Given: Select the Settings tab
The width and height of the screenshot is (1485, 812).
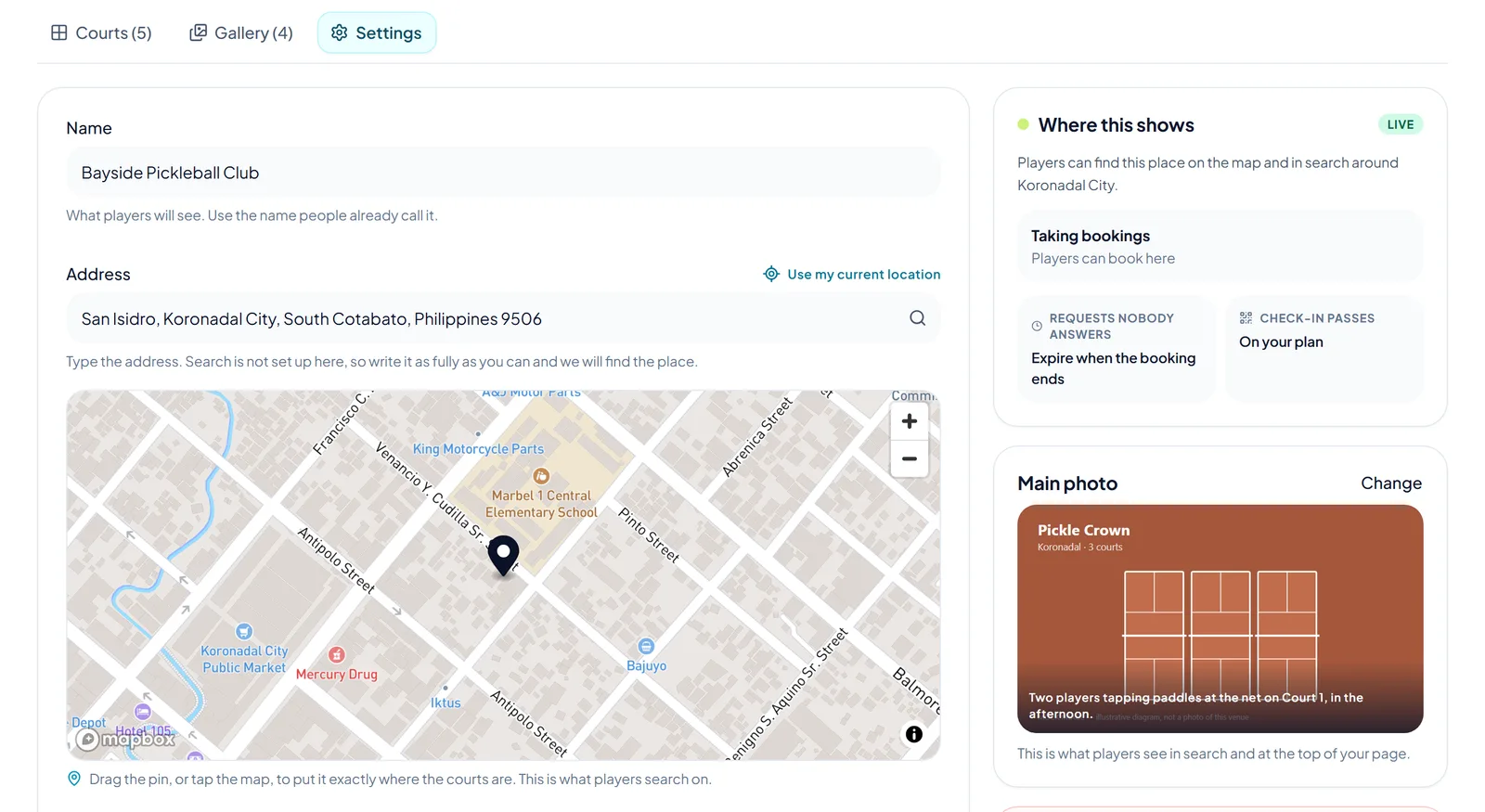Looking at the screenshot, I should [x=377, y=32].
